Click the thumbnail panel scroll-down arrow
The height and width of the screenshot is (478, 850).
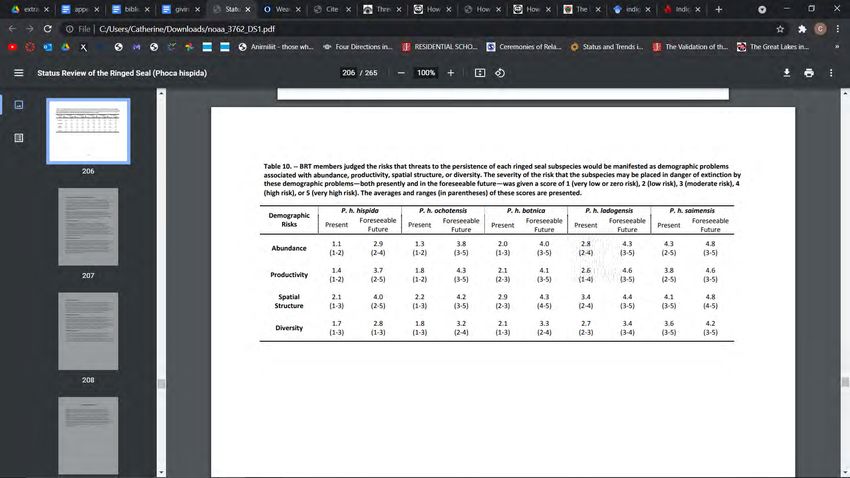tap(161, 473)
